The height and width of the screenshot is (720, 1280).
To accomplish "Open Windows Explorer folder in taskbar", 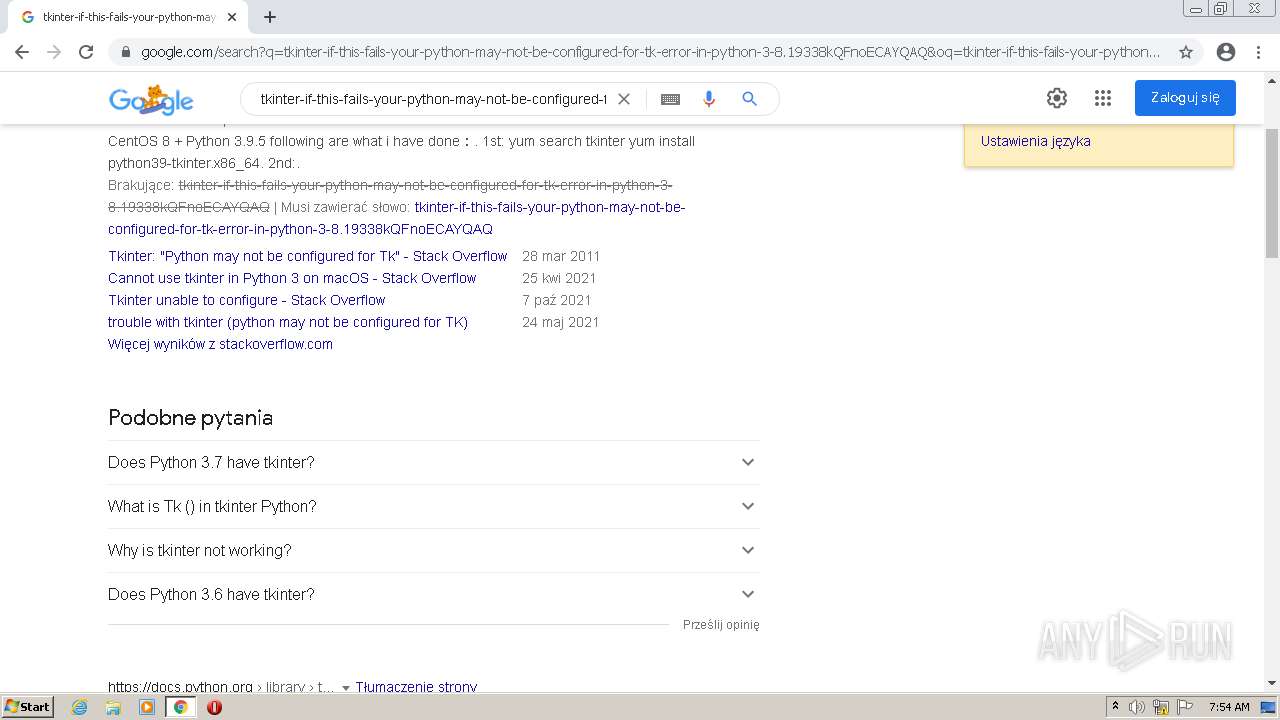I will click(113, 707).
